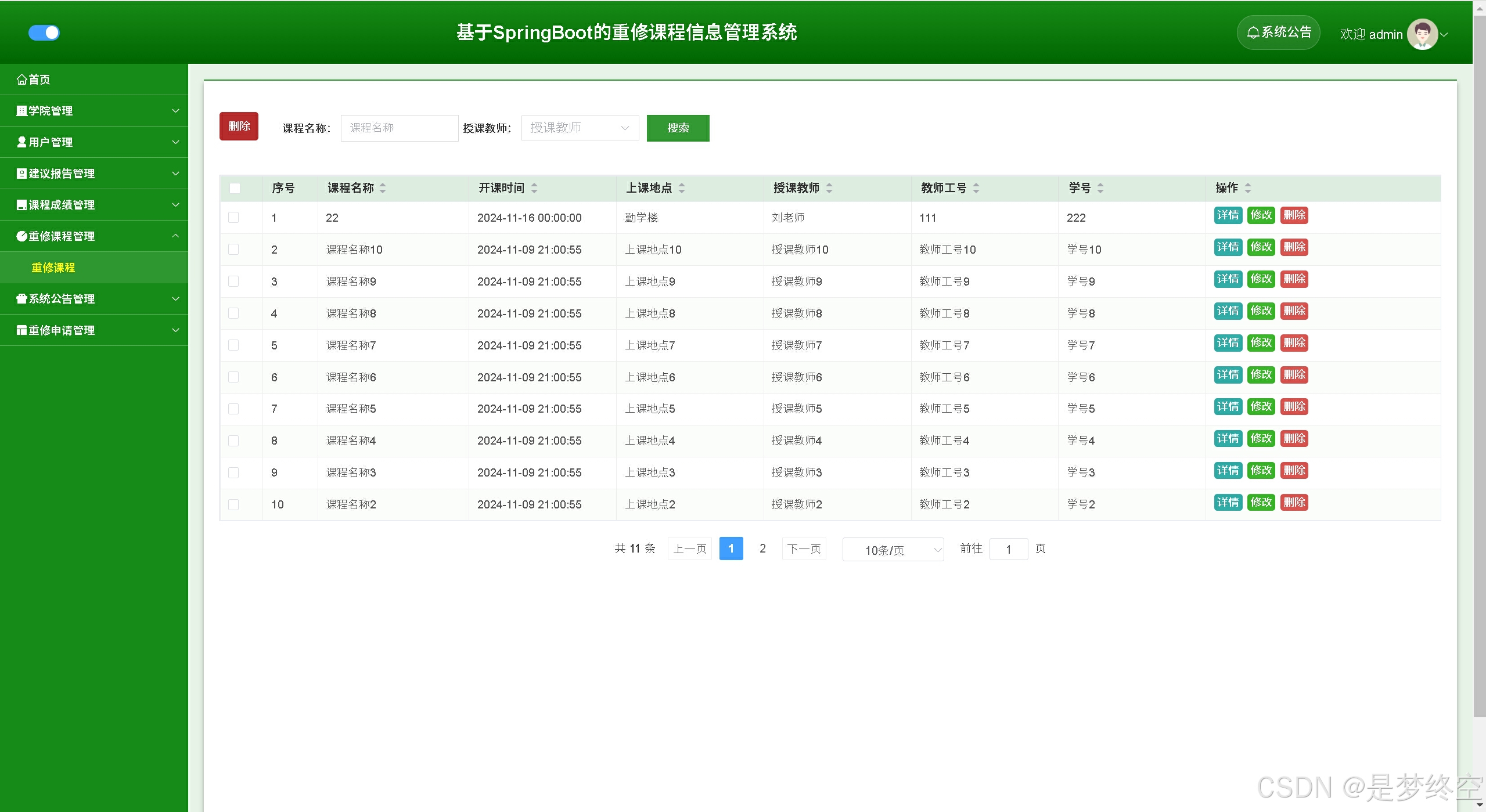The image size is (1486, 812).
Task: Click the 学院管理 grid icon
Action: 22,111
